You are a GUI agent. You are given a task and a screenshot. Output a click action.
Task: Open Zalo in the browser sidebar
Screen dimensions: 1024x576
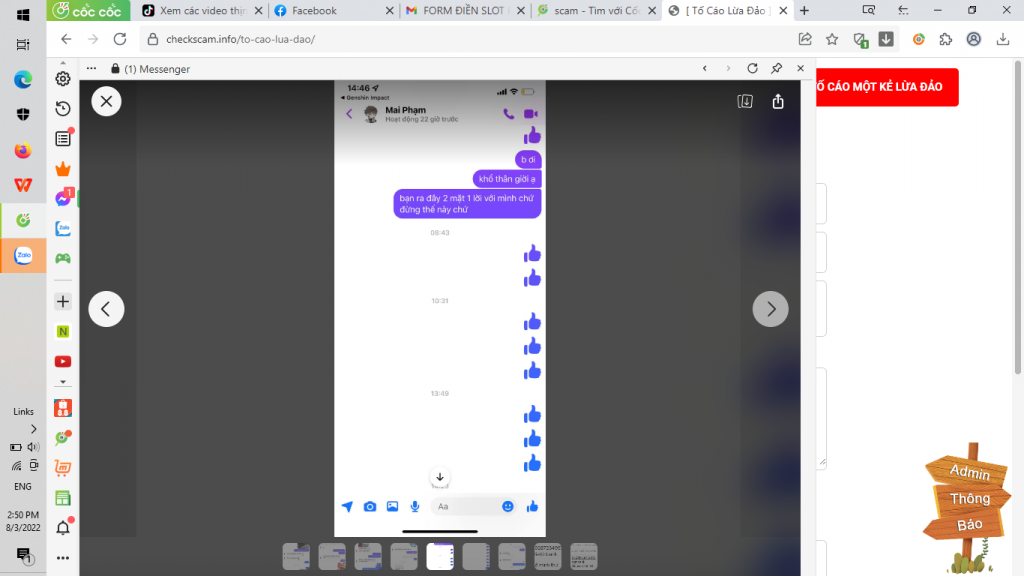pyautogui.click(x=62, y=228)
